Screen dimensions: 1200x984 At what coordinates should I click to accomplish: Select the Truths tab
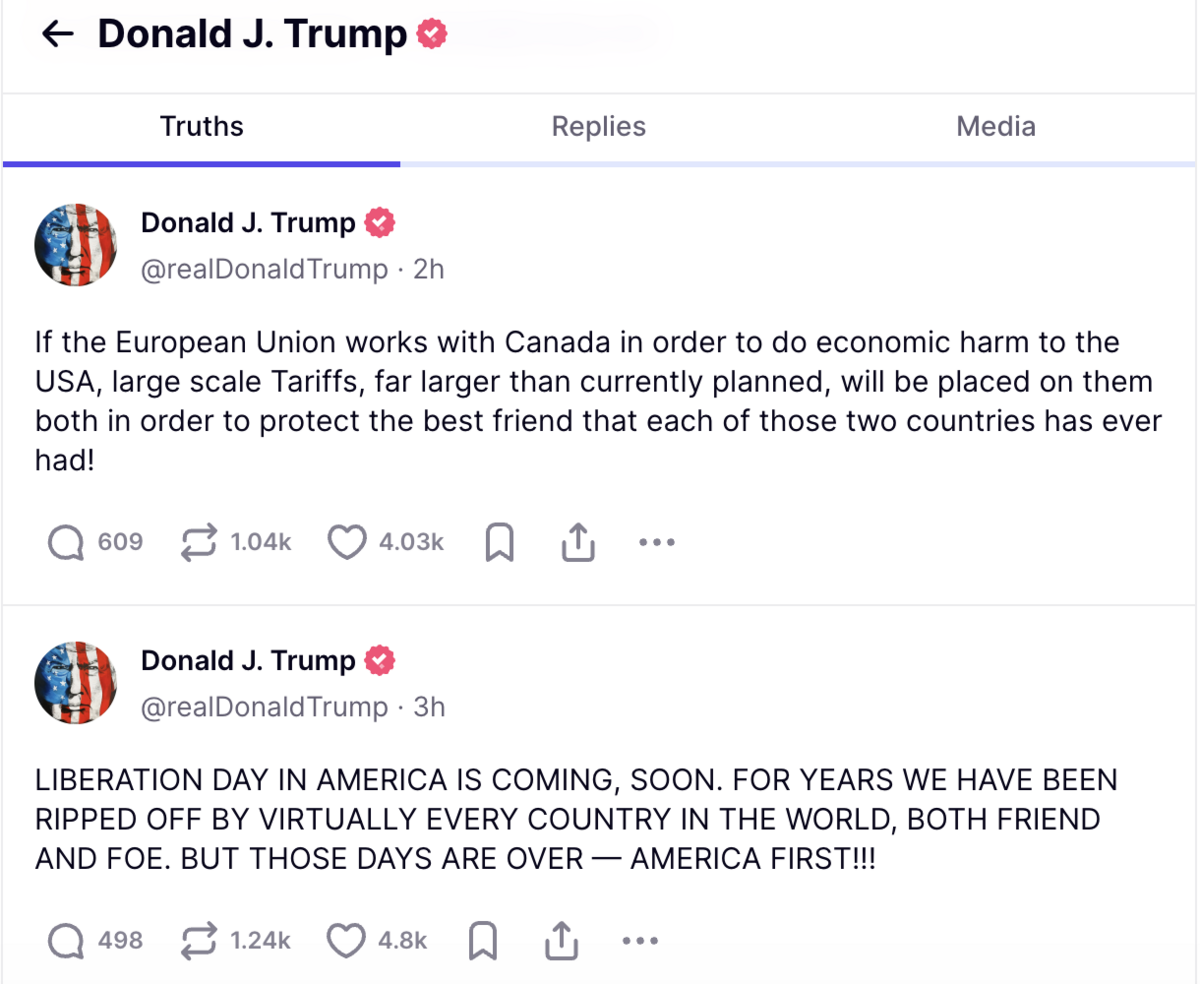pos(201,127)
